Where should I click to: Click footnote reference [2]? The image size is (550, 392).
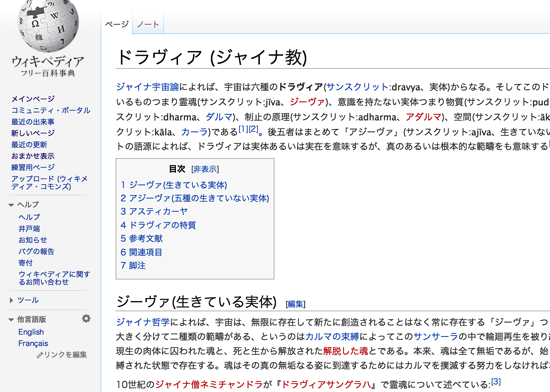(x=253, y=129)
